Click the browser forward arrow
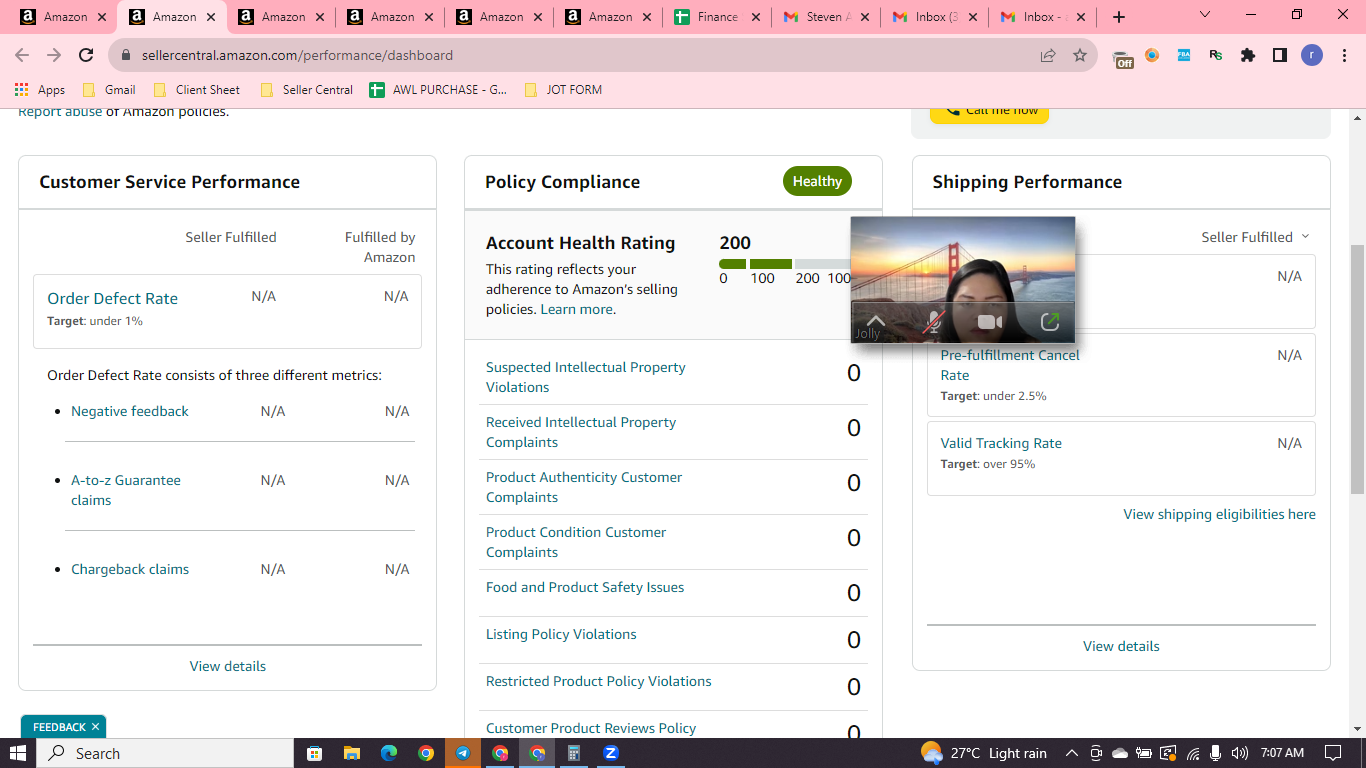1366x768 pixels. click(54, 55)
